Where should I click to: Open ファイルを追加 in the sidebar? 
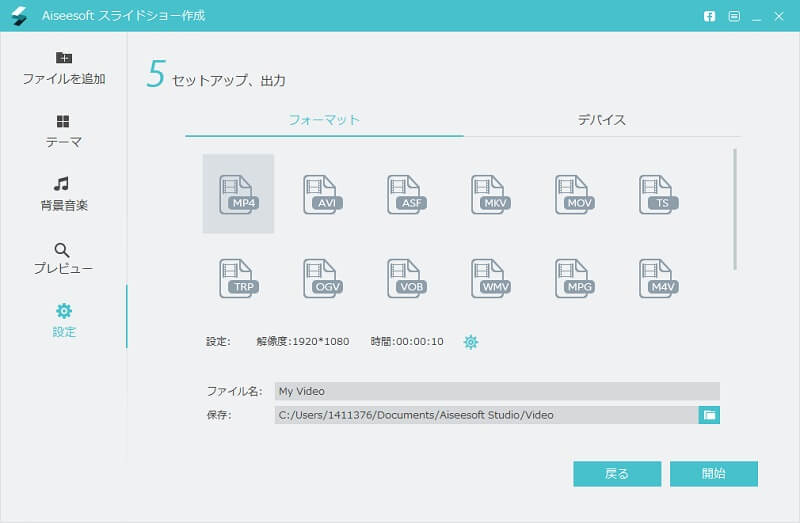tap(64, 68)
